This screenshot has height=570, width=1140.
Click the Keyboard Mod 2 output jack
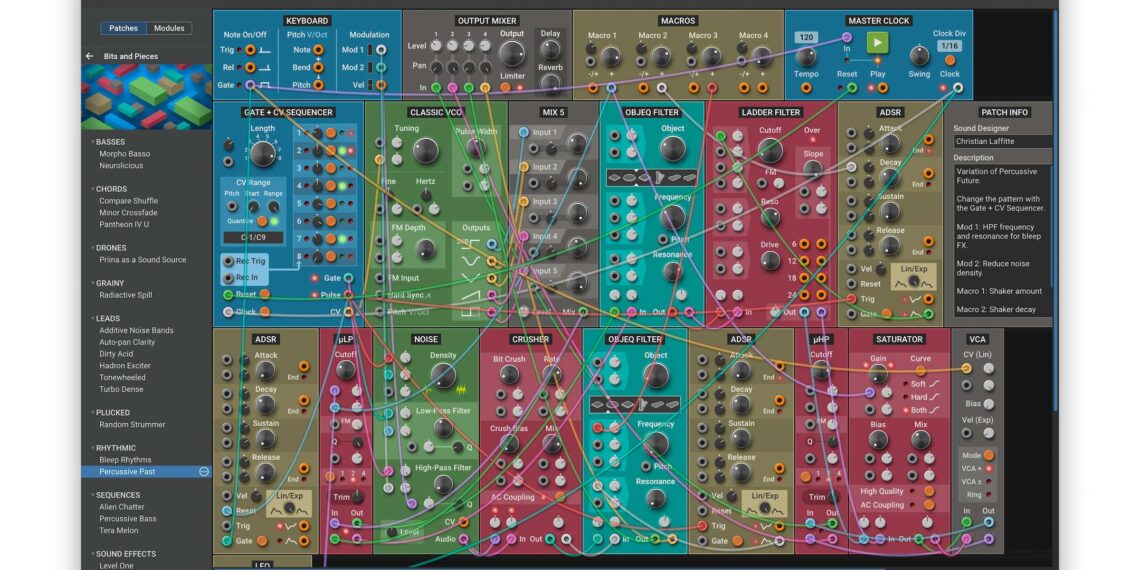pyautogui.click(x=381, y=68)
